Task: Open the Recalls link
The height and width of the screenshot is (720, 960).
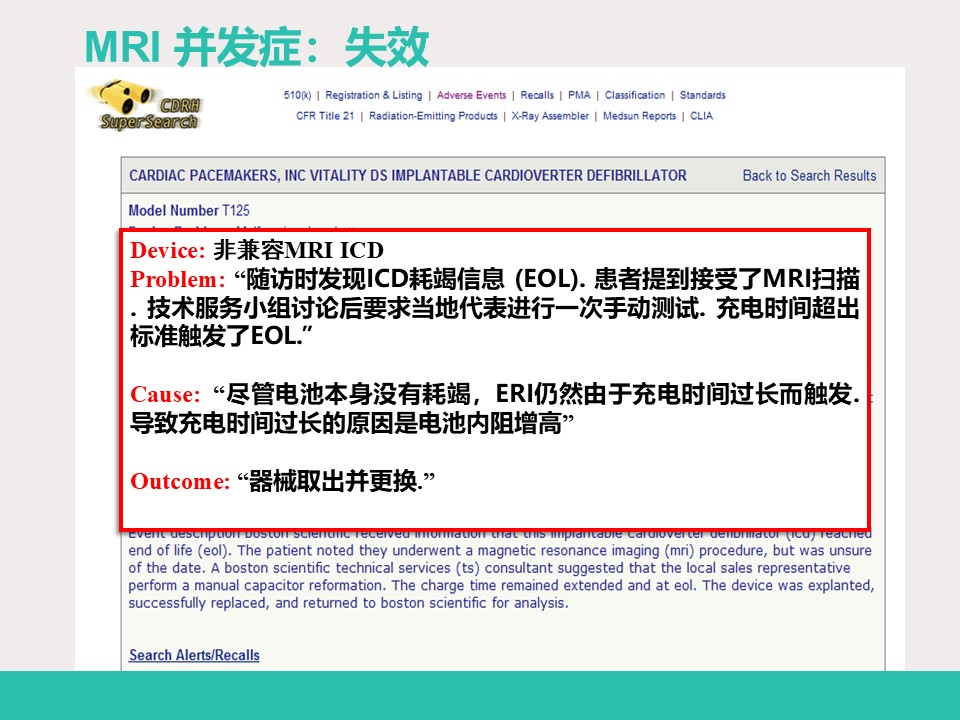Action: tap(537, 95)
